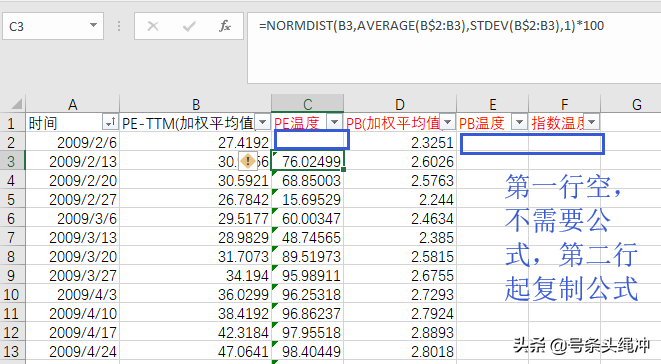Click cell value 60.00347
Viewport: 661px width, 364px height.
(x=308, y=218)
